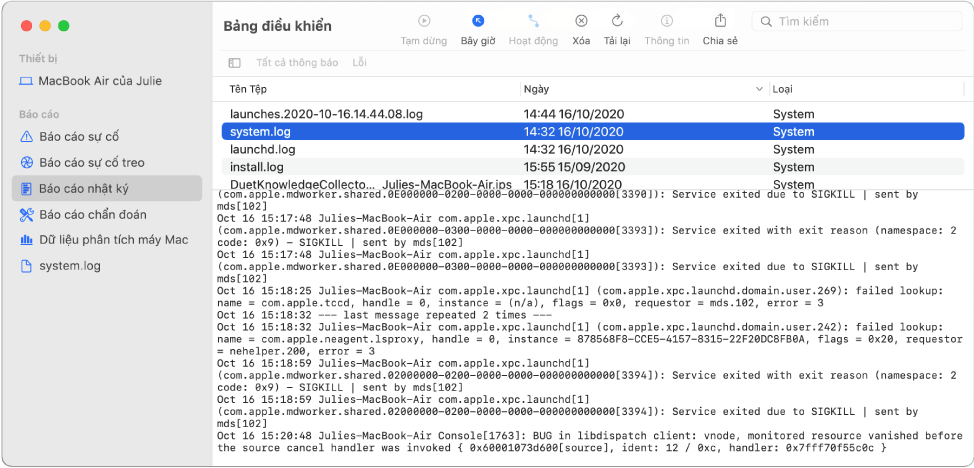Sort by the Tên Tệp column header
Viewport: 974px width, 468px height.
(248, 89)
